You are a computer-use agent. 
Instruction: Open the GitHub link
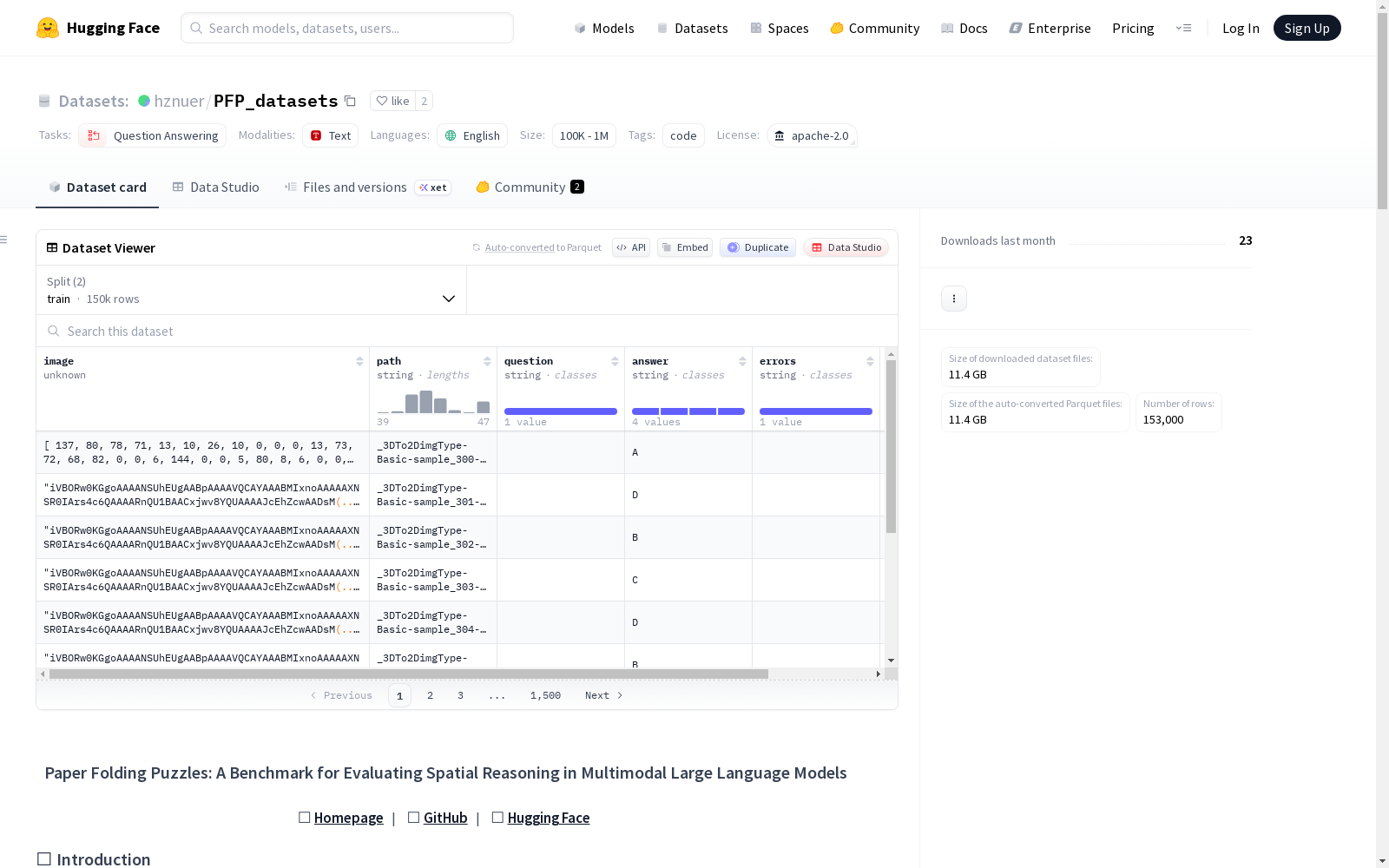(445, 818)
